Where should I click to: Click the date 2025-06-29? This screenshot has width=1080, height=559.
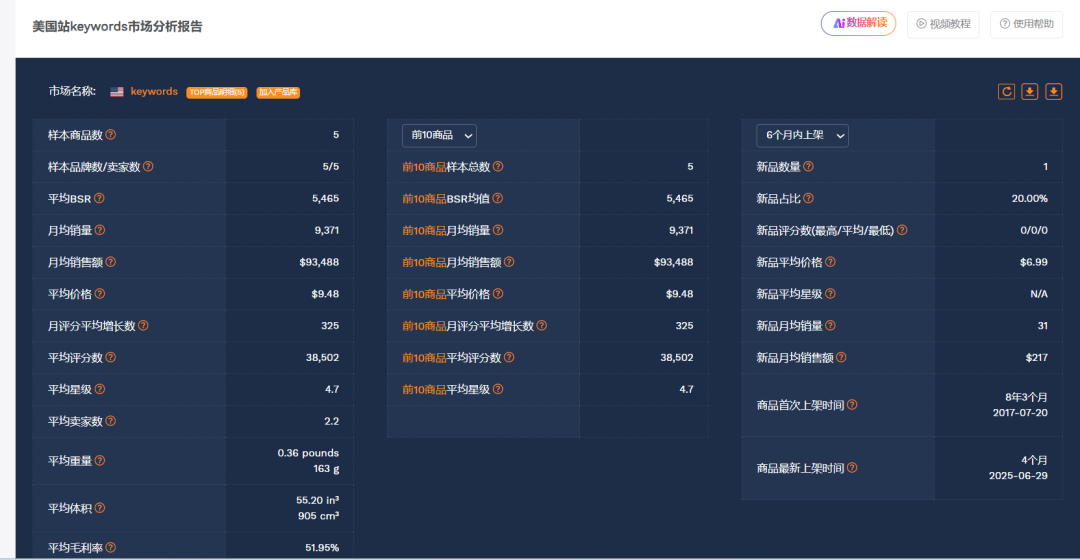pos(1018,475)
